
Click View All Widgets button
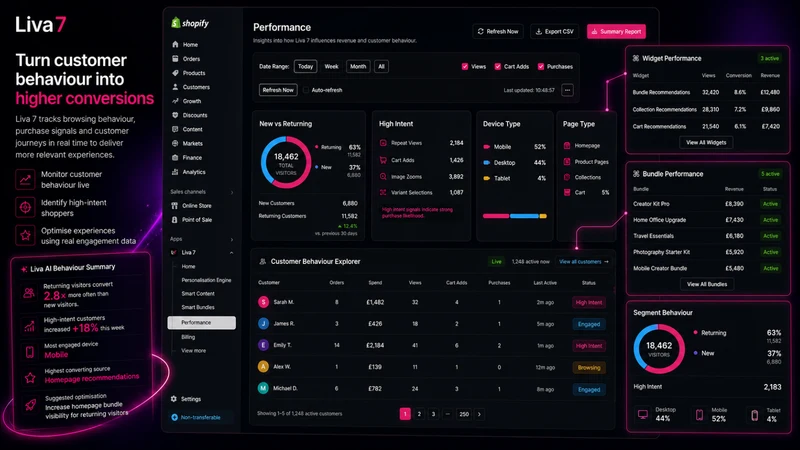[x=706, y=143]
